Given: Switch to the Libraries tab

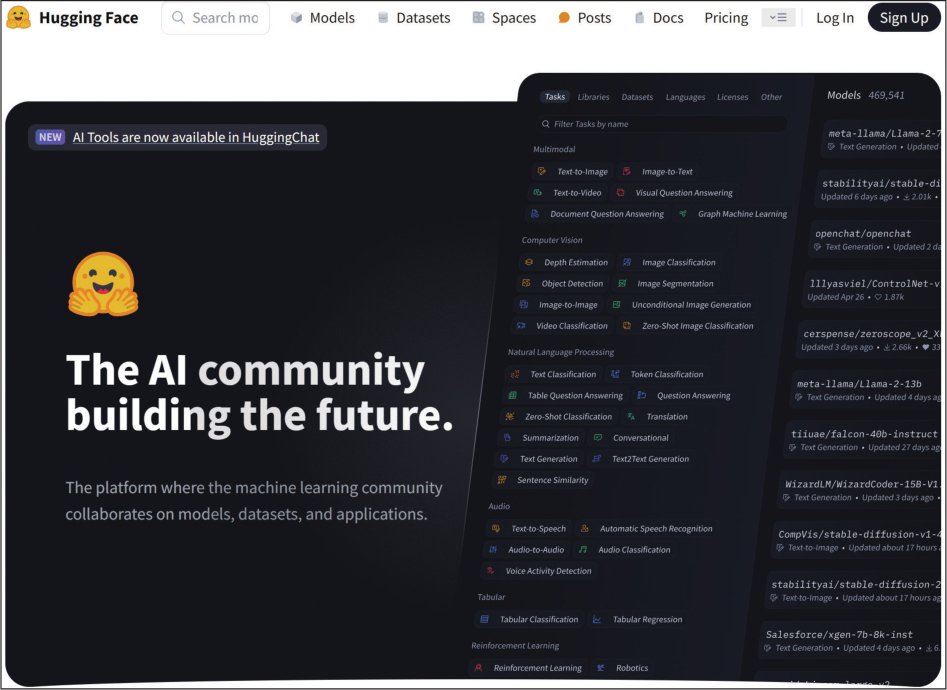Looking at the screenshot, I should [x=593, y=97].
